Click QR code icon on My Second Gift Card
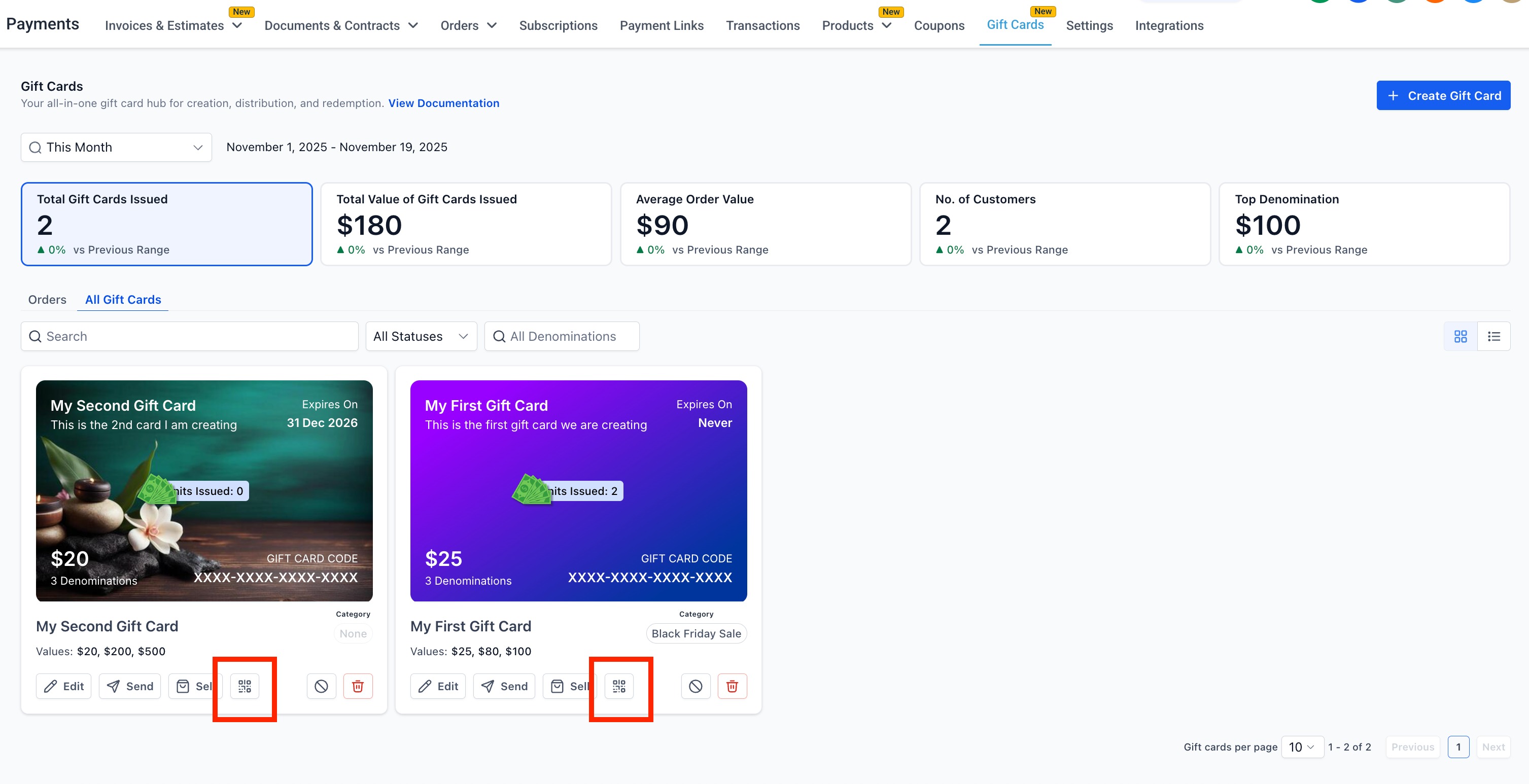This screenshot has height=784, width=1529. [245, 686]
